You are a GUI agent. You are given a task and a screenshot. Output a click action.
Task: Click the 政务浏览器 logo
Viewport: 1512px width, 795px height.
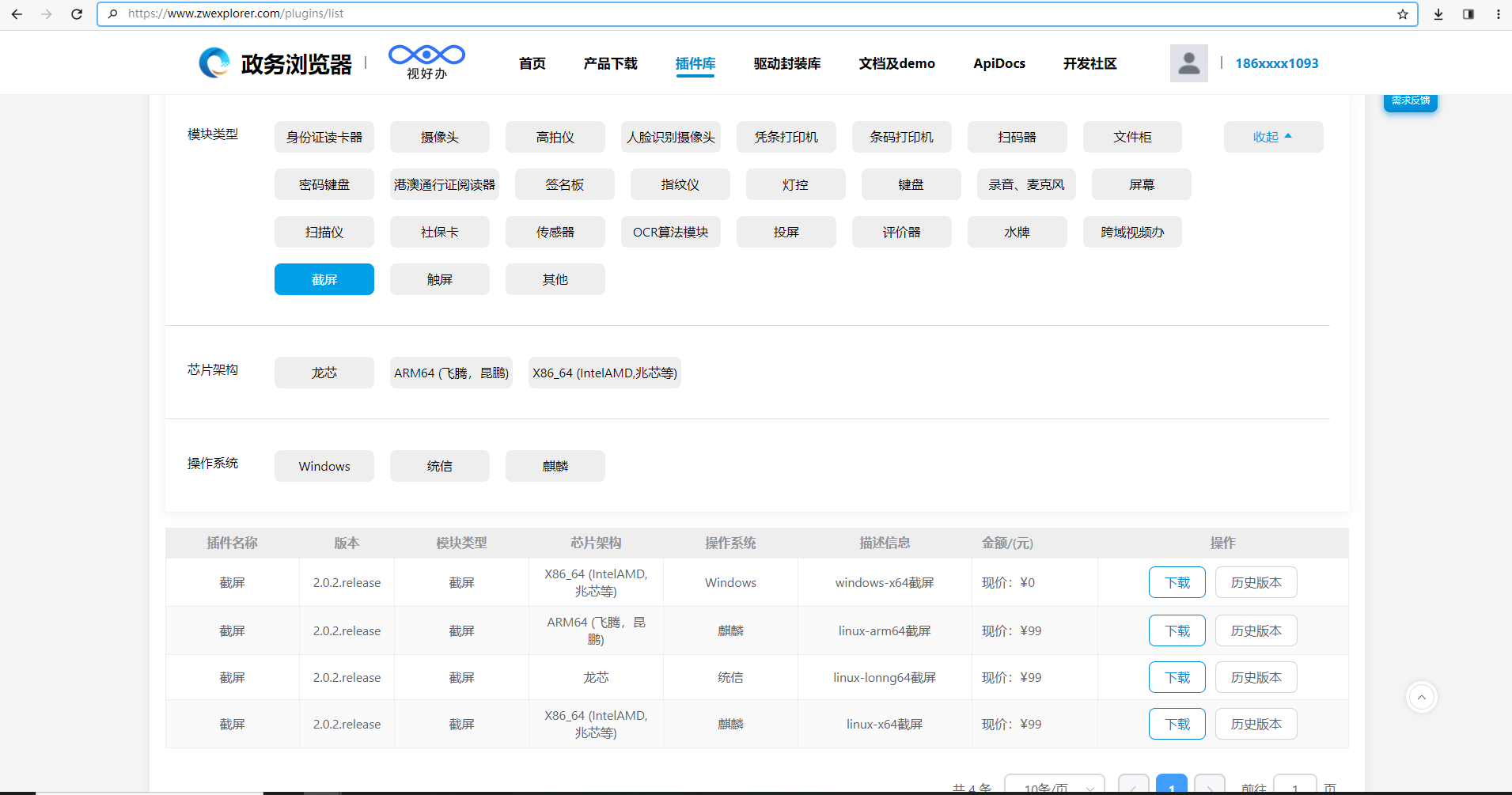pos(275,63)
